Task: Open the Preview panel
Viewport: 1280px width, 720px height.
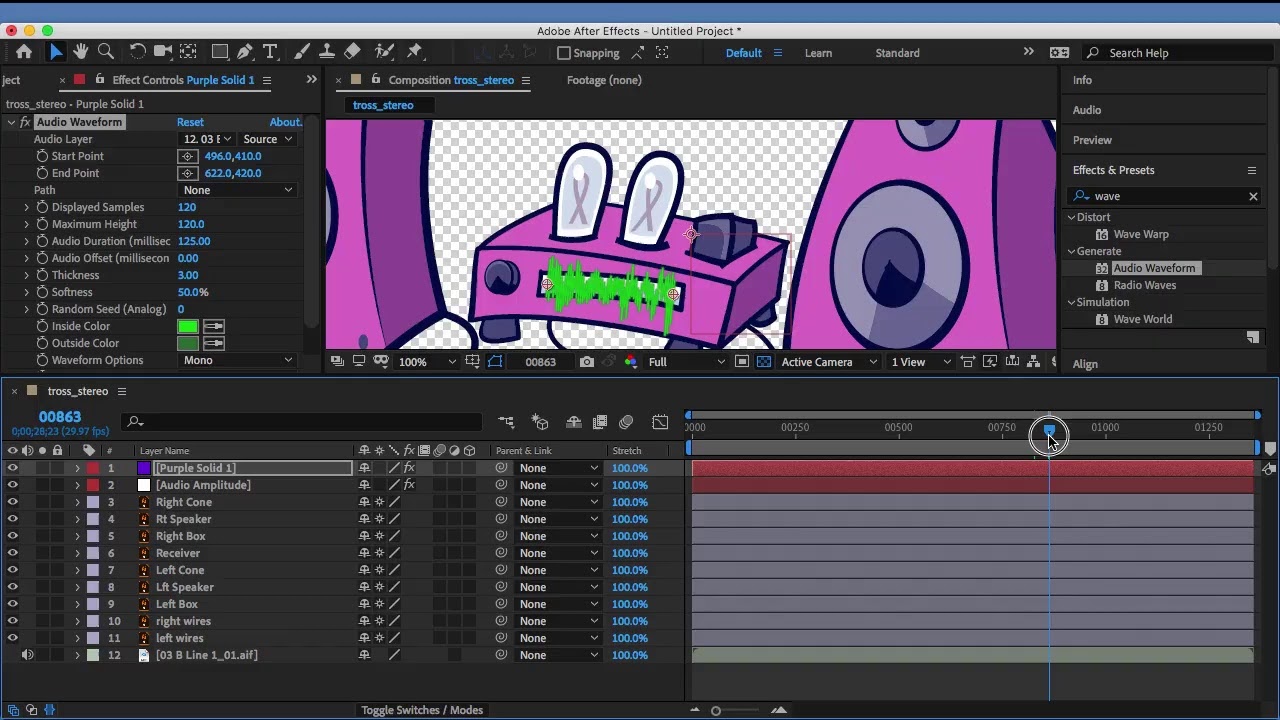Action: (x=1092, y=140)
